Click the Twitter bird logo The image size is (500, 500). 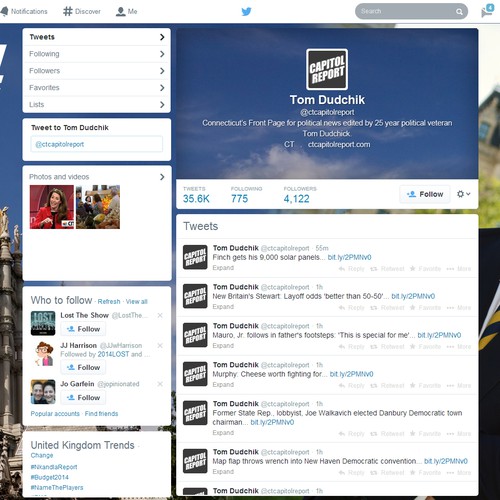246,12
